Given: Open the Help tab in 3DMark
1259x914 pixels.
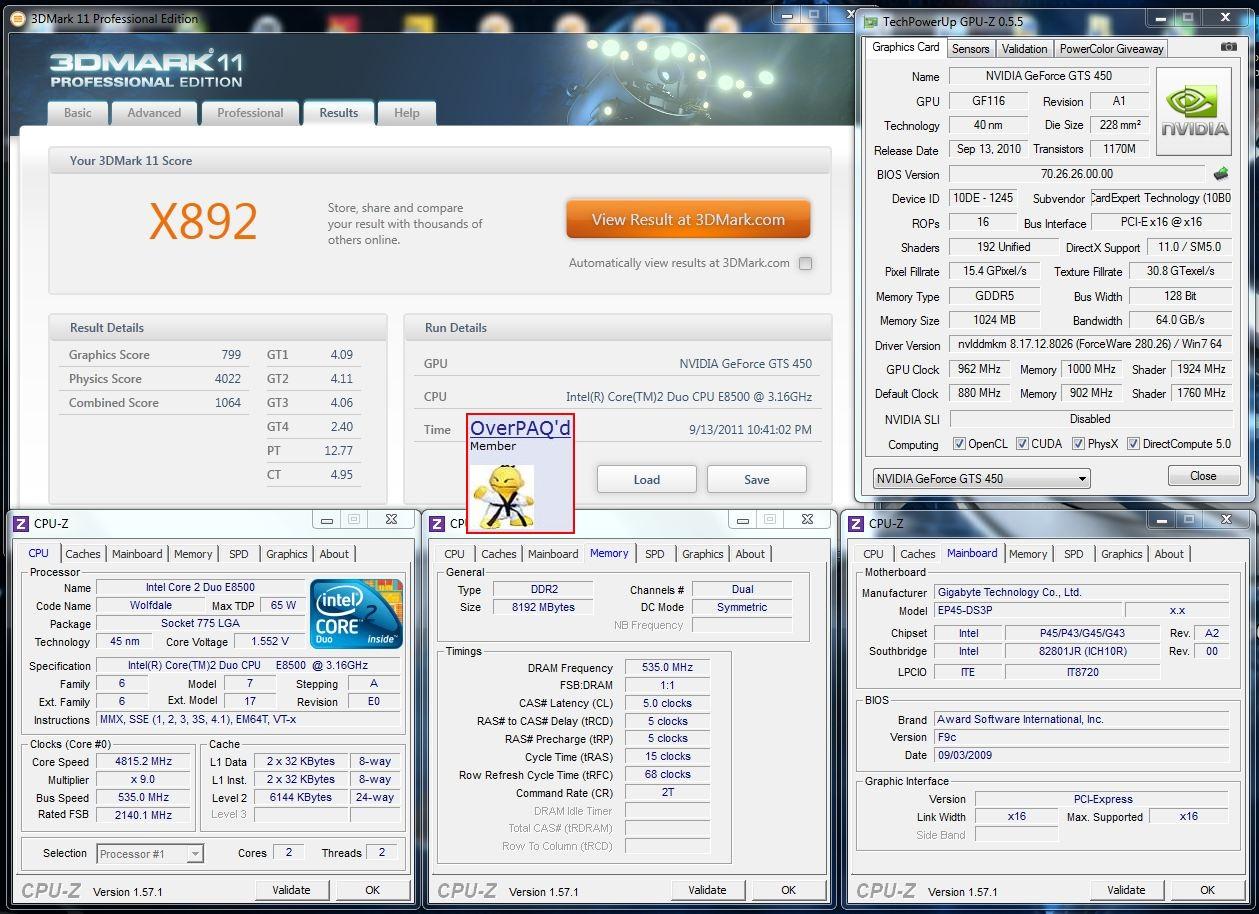Looking at the screenshot, I should 407,113.
